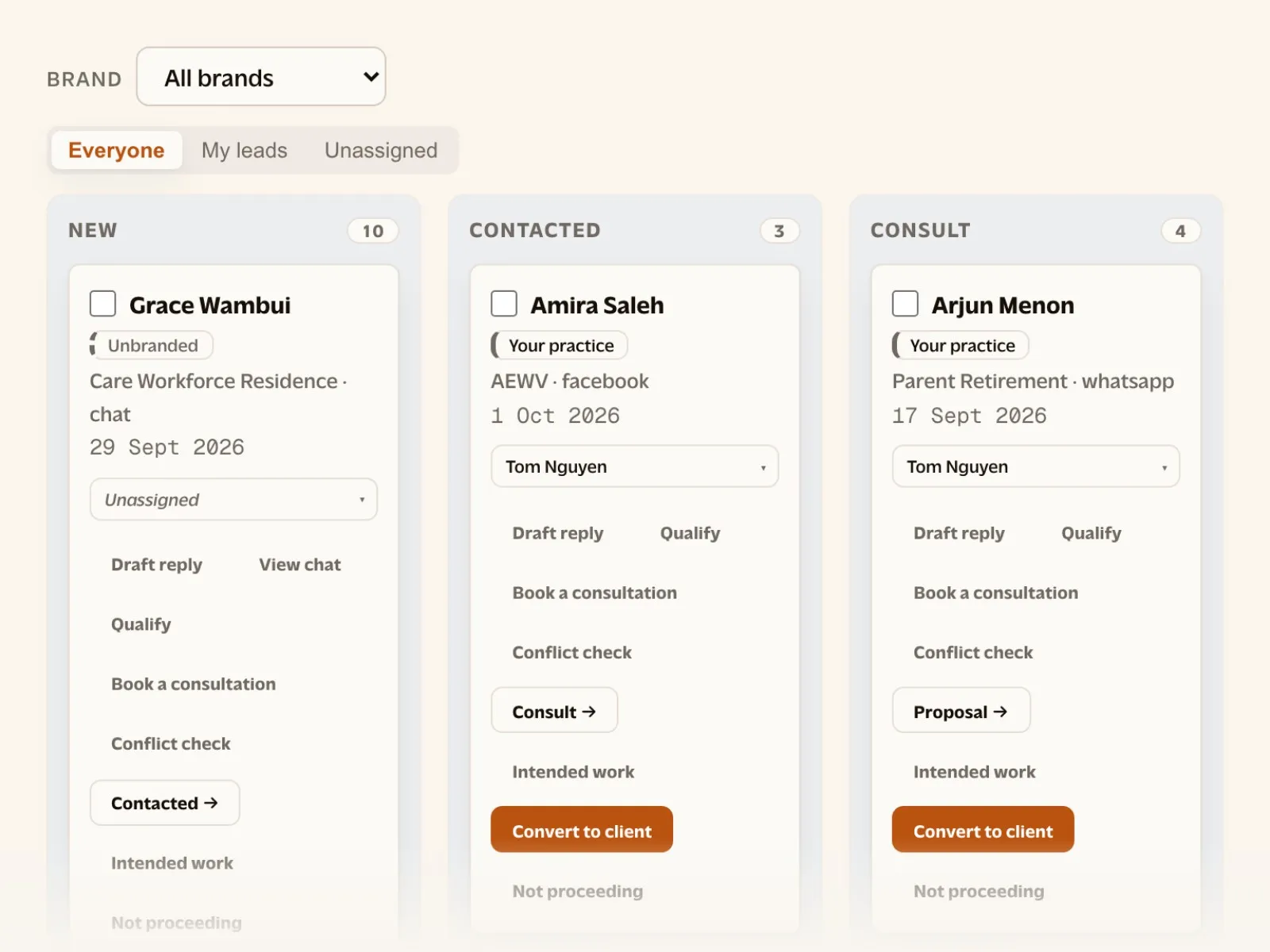Screen dimensions: 1270x952
Task: Book a consultation for Grace Wambui
Action: click(x=194, y=684)
